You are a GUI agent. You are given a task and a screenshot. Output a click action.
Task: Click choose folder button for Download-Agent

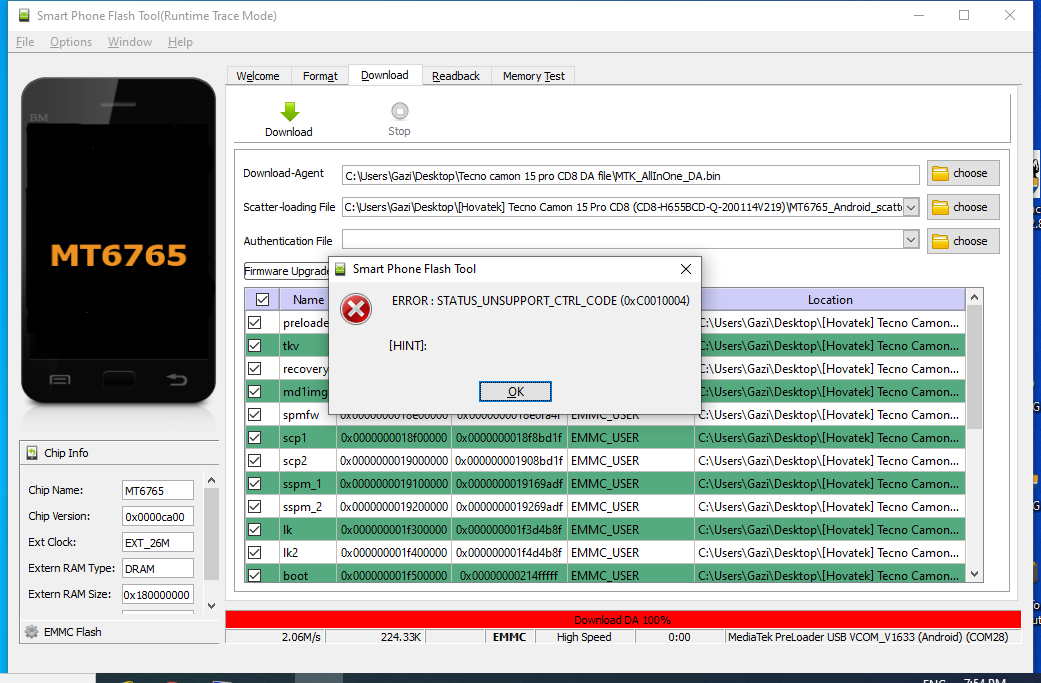click(x=963, y=173)
